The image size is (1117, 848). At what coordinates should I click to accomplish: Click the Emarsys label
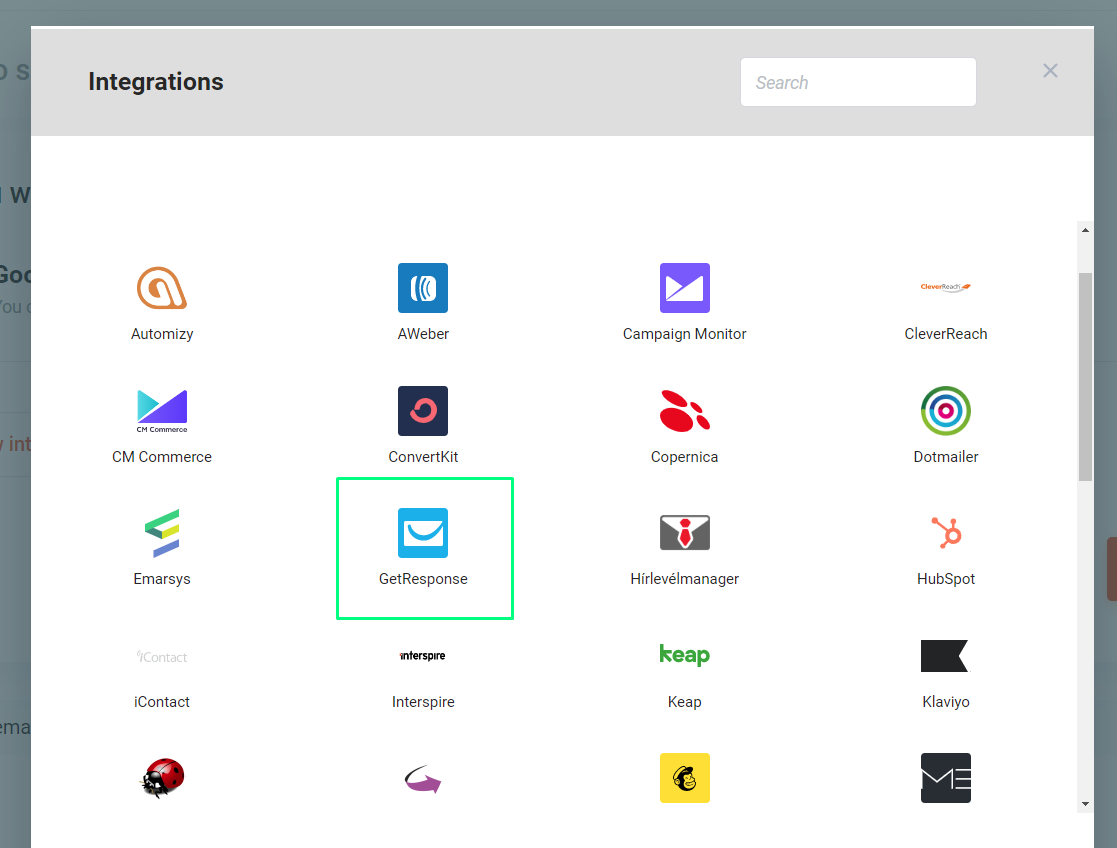[x=162, y=579]
